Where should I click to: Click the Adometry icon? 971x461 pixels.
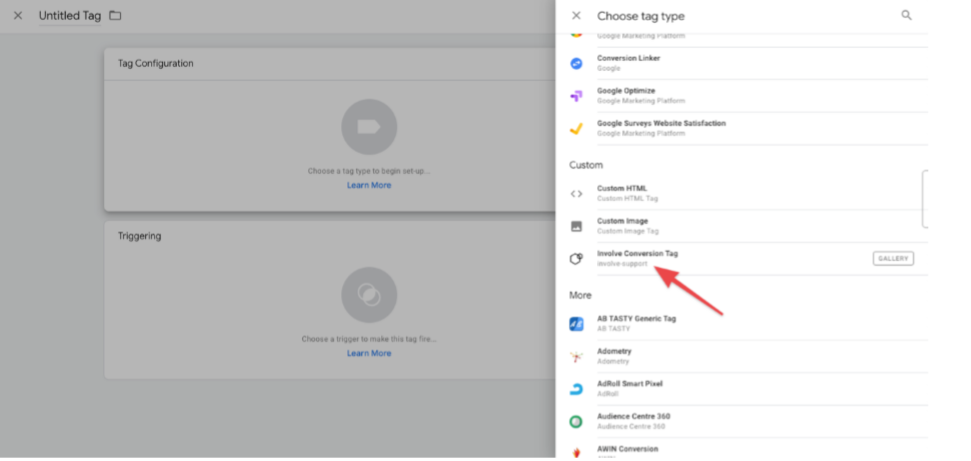click(577, 356)
